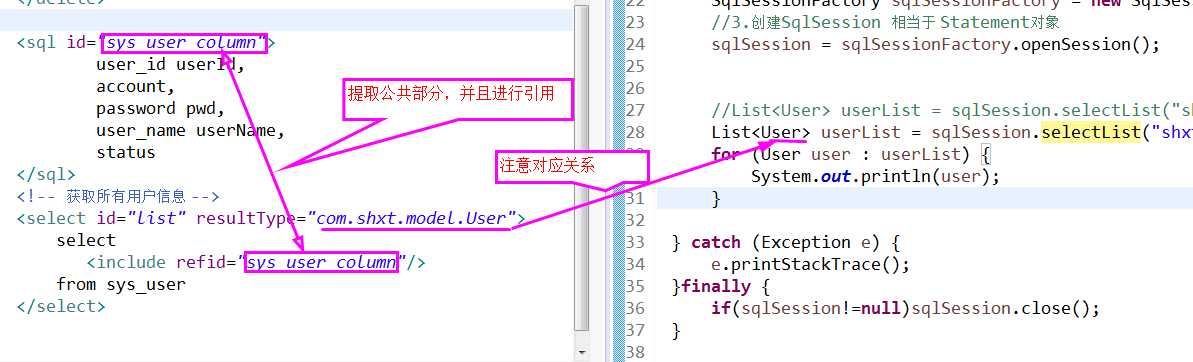Place cursor on the opening <sql tag
The width and height of the screenshot is (1193, 362).
click(x=37, y=43)
